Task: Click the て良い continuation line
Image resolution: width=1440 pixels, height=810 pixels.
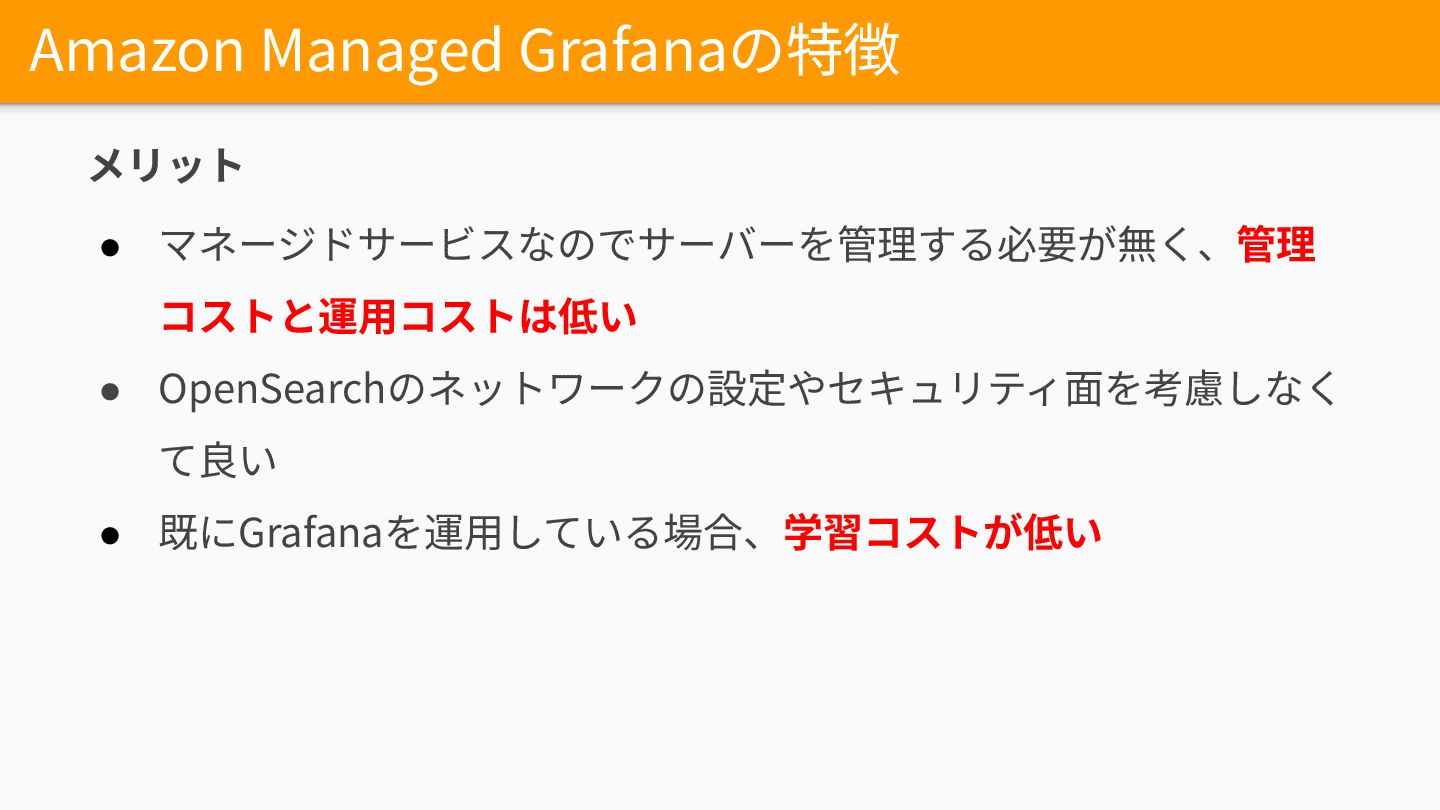Action: (x=218, y=461)
